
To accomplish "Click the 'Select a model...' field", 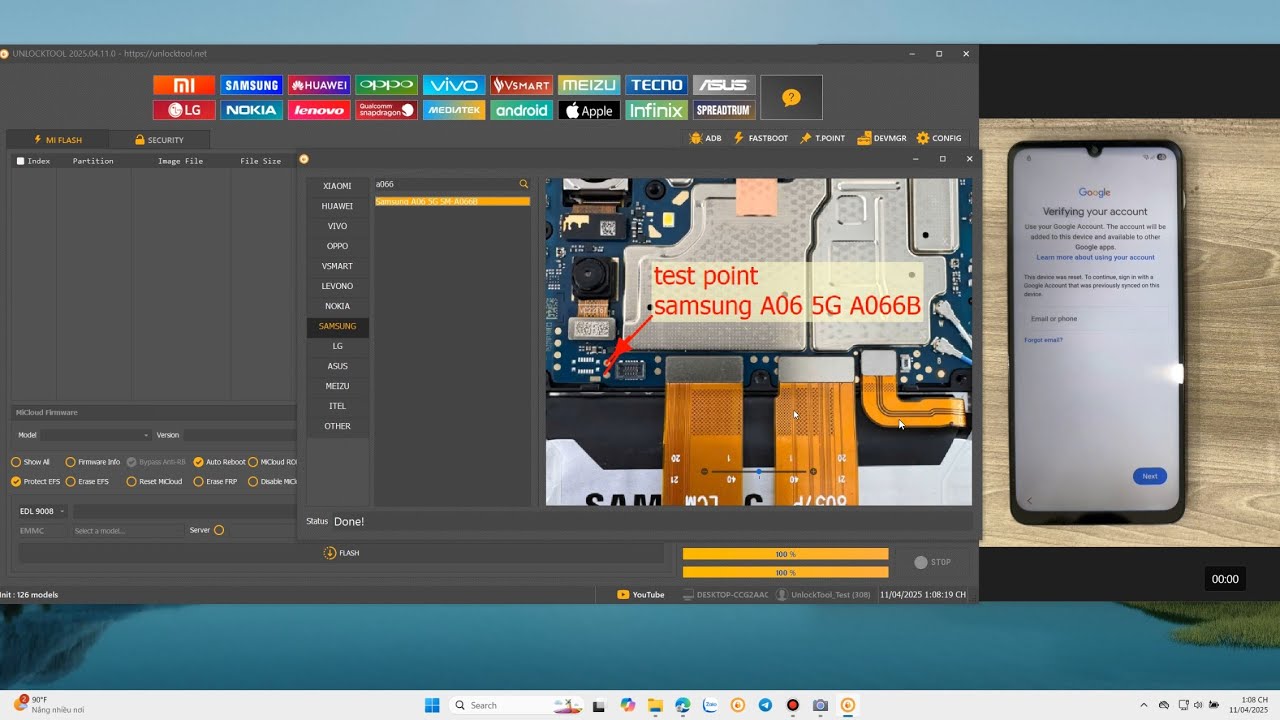I will click(x=128, y=531).
